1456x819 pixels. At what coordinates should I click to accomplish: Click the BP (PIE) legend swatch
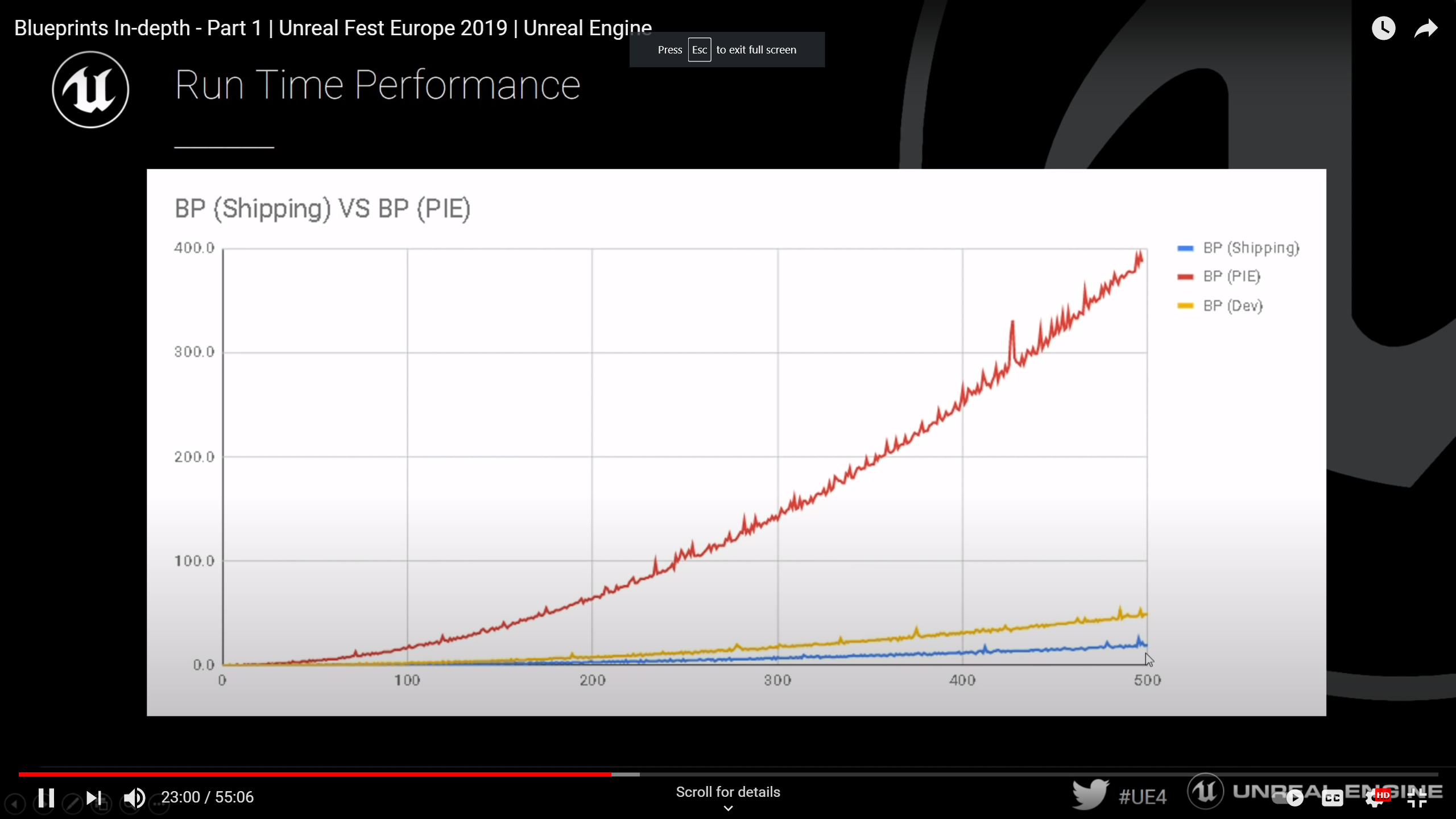(1185, 277)
